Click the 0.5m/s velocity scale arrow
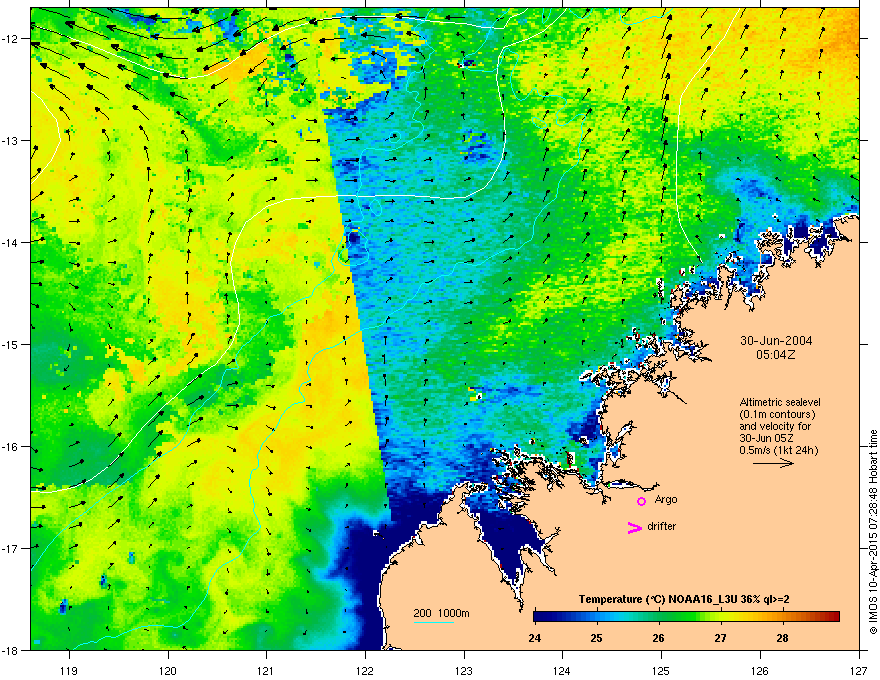The image size is (880, 680). pyautogui.click(x=773, y=463)
